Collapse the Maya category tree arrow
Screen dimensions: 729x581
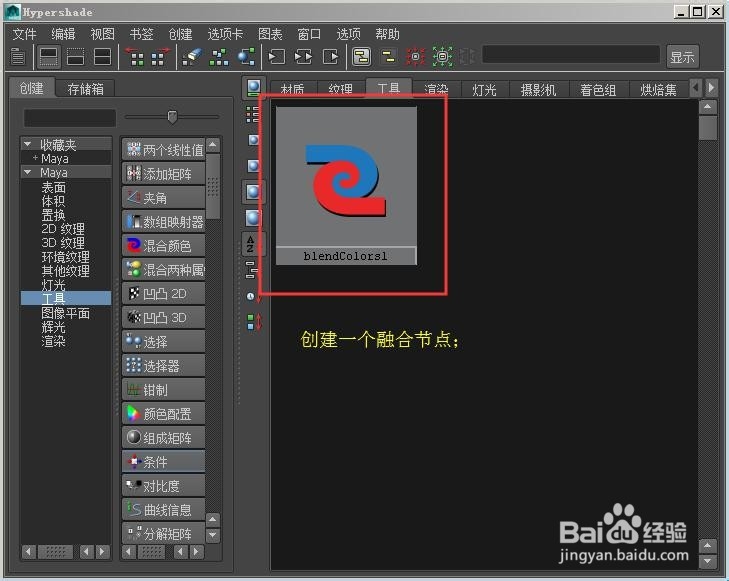pyautogui.click(x=27, y=172)
